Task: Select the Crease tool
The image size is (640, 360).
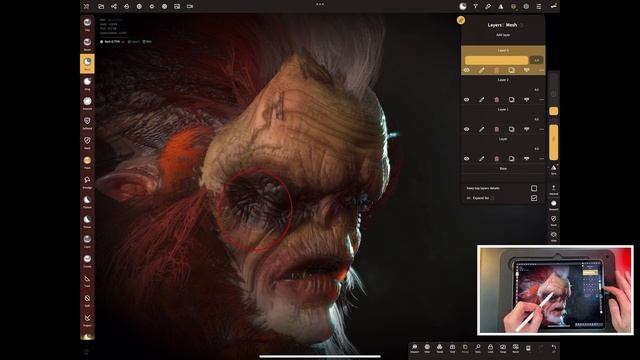Action: coord(87,260)
